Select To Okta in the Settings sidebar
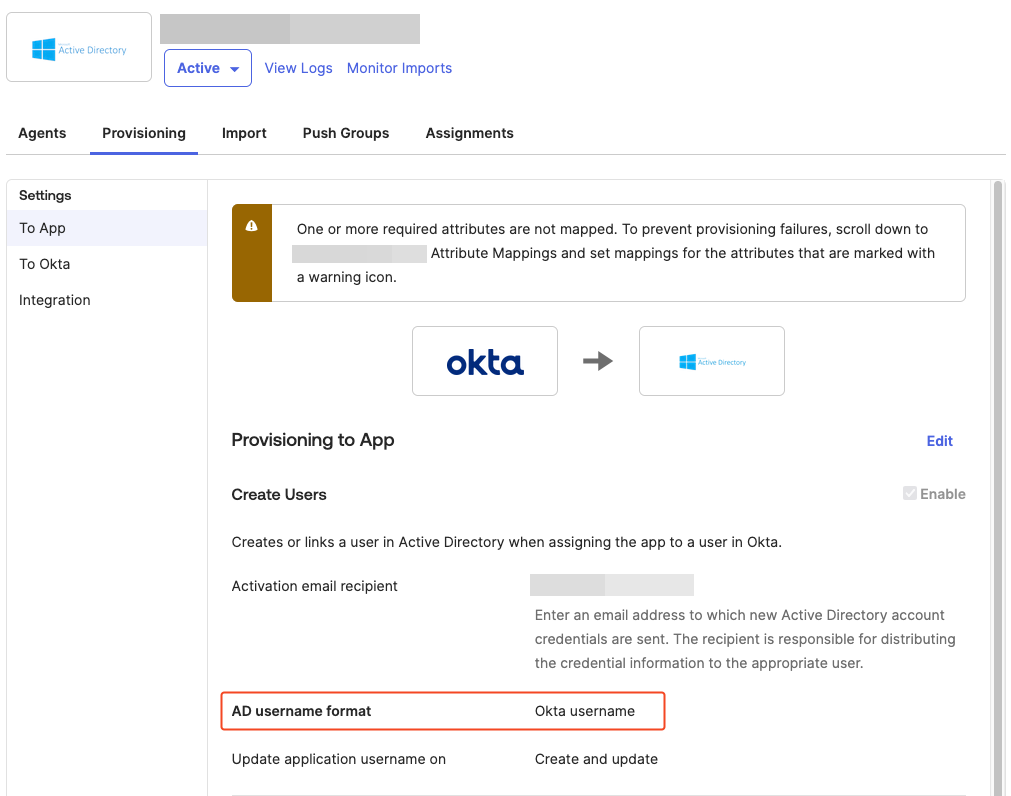This screenshot has width=1011, height=796. coord(46,263)
